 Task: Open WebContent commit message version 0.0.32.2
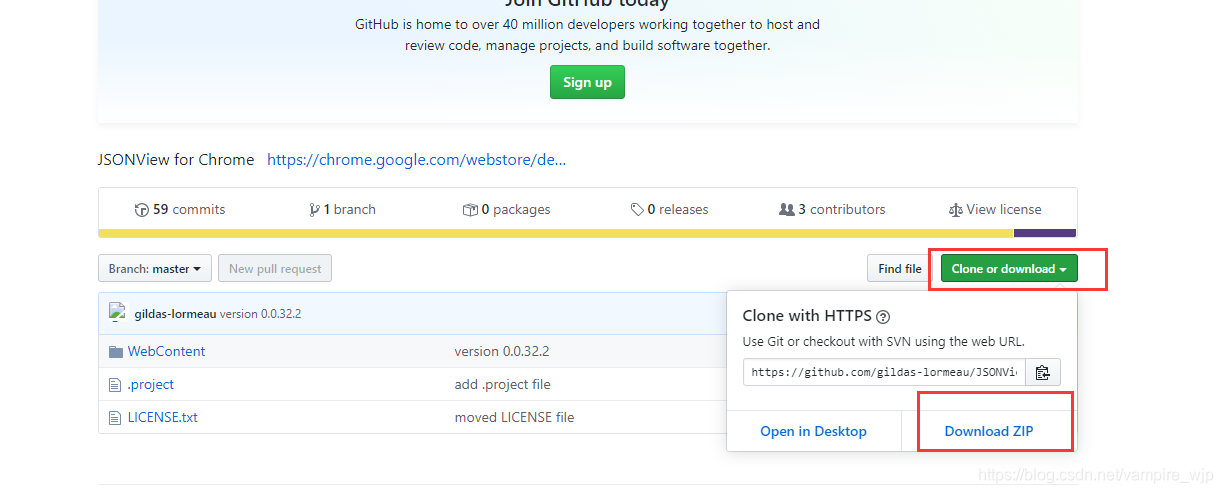coord(502,351)
